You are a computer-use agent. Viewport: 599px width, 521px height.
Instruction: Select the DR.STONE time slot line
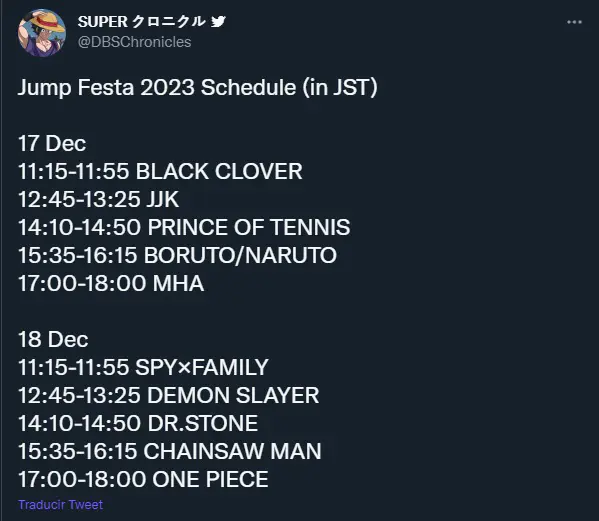click(x=138, y=423)
